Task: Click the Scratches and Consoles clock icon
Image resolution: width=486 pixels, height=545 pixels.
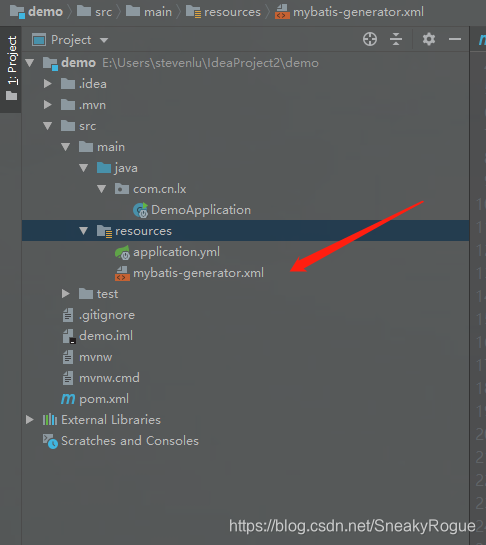Action: pos(50,441)
